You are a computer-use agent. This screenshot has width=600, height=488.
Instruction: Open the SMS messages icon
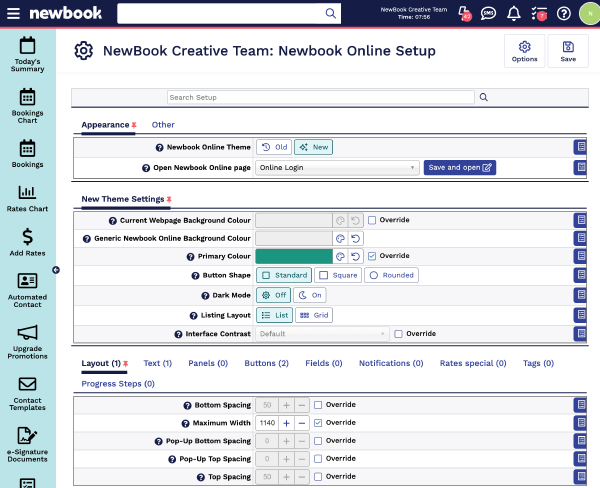[x=488, y=13]
